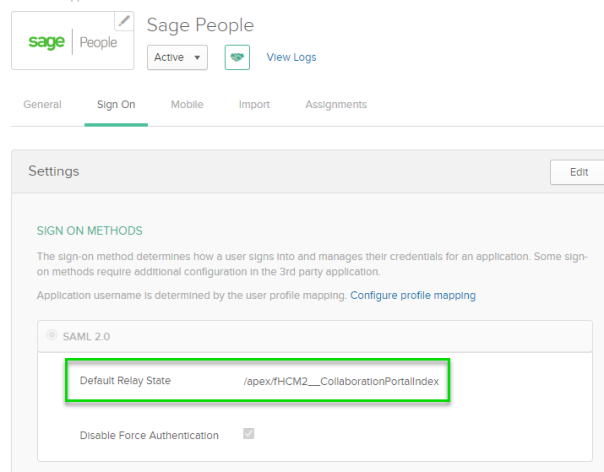Click the Sage People logo image
604x472 pixels.
[72, 42]
